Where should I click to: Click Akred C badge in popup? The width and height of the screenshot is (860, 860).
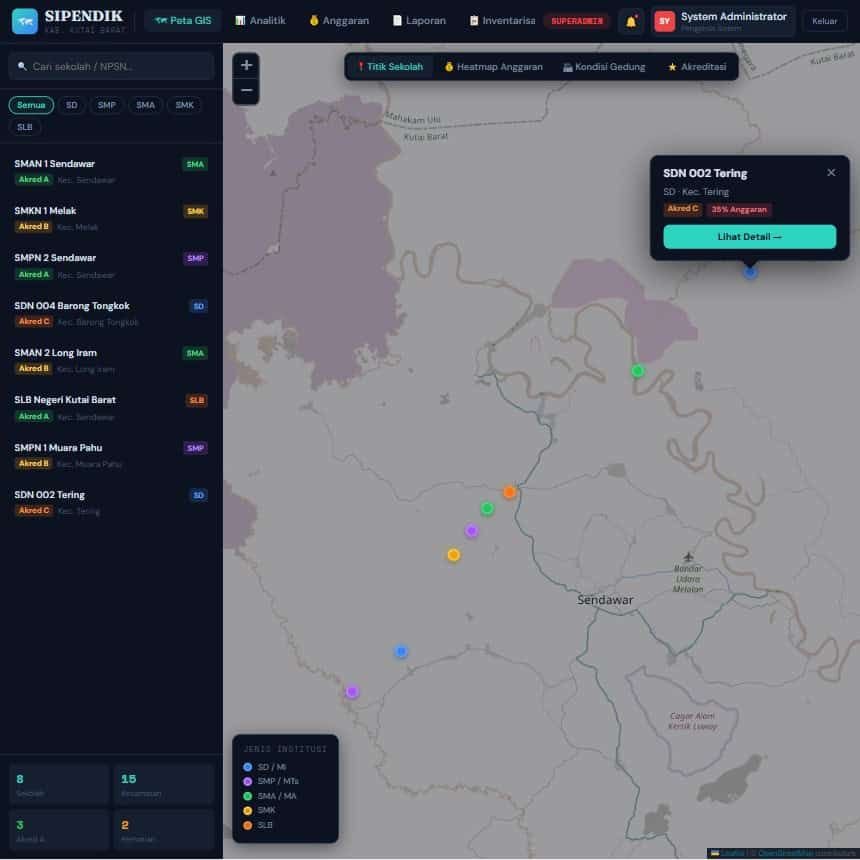point(682,209)
